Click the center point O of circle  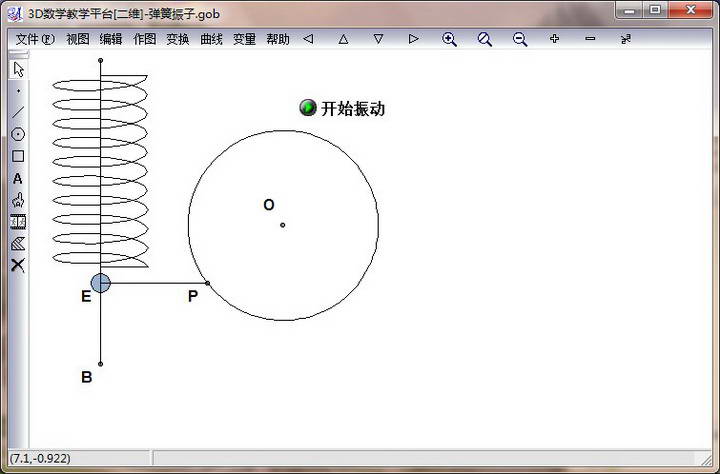[282, 225]
